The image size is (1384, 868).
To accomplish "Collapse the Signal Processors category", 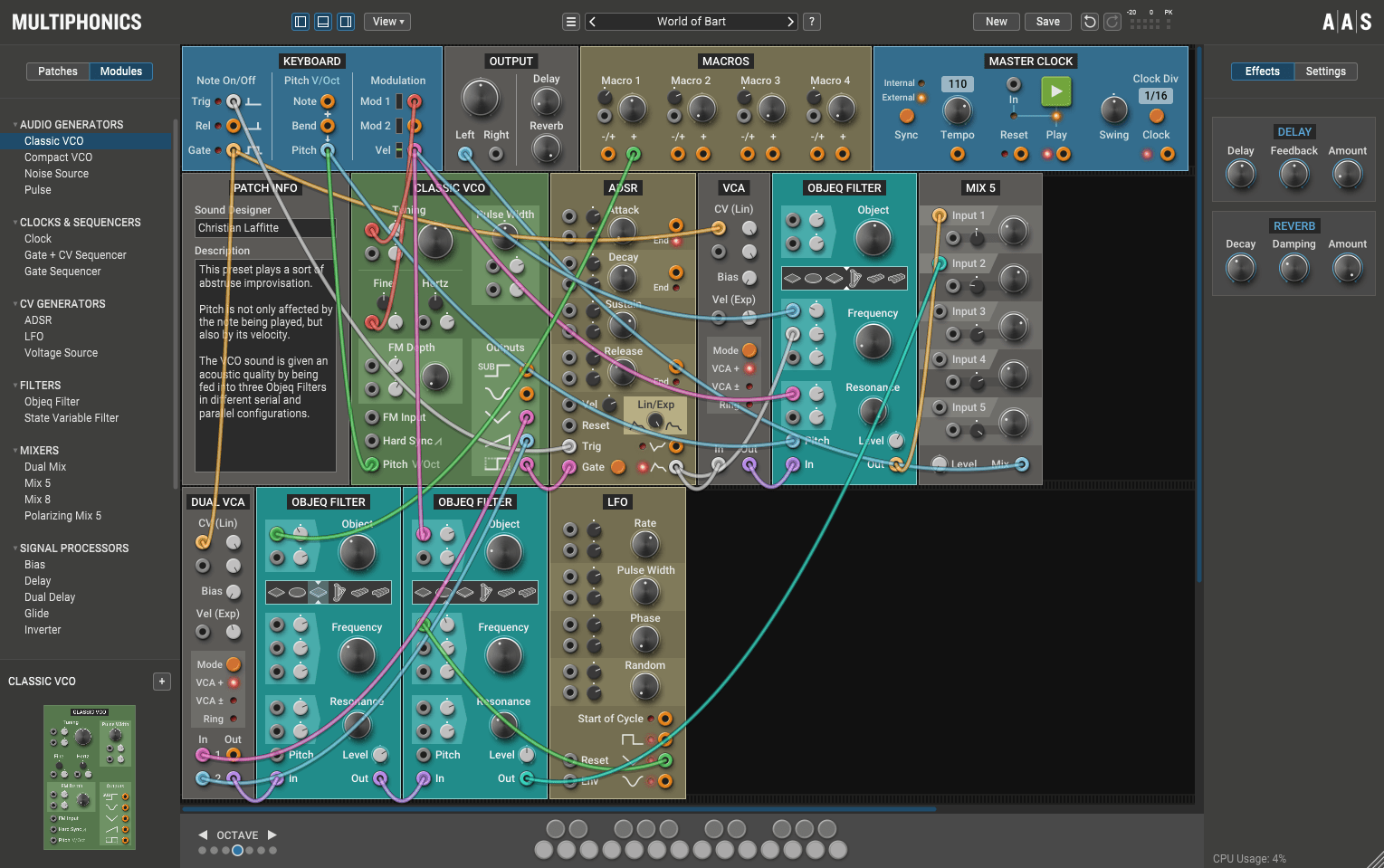I will click(x=15, y=548).
